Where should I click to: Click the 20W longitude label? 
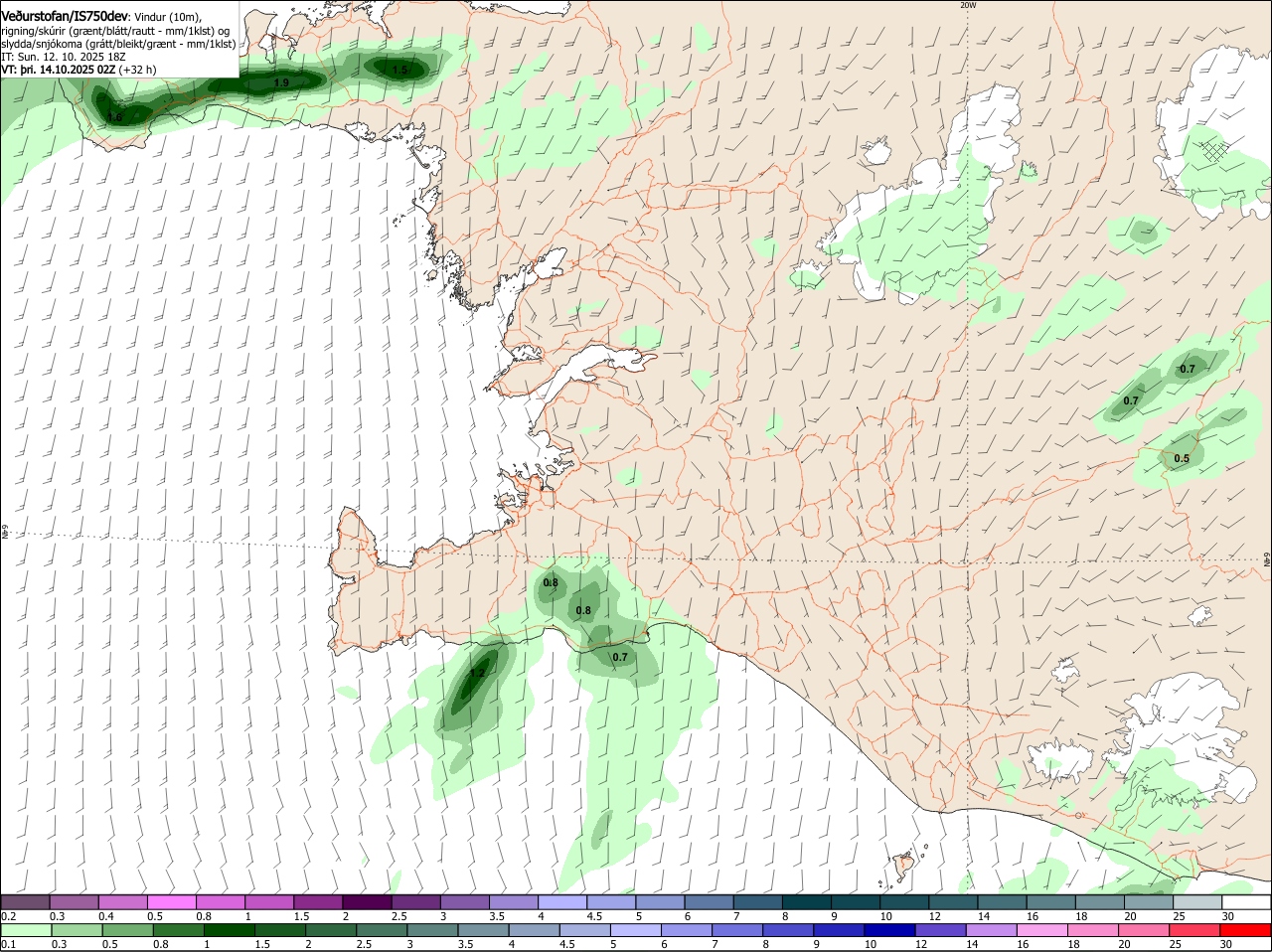[x=968, y=5]
